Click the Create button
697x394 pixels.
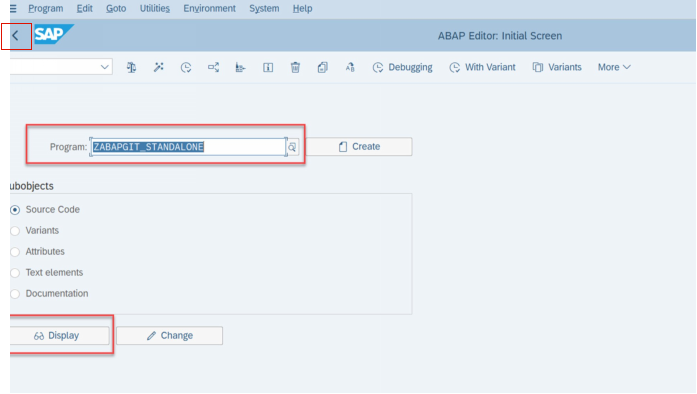click(x=359, y=147)
